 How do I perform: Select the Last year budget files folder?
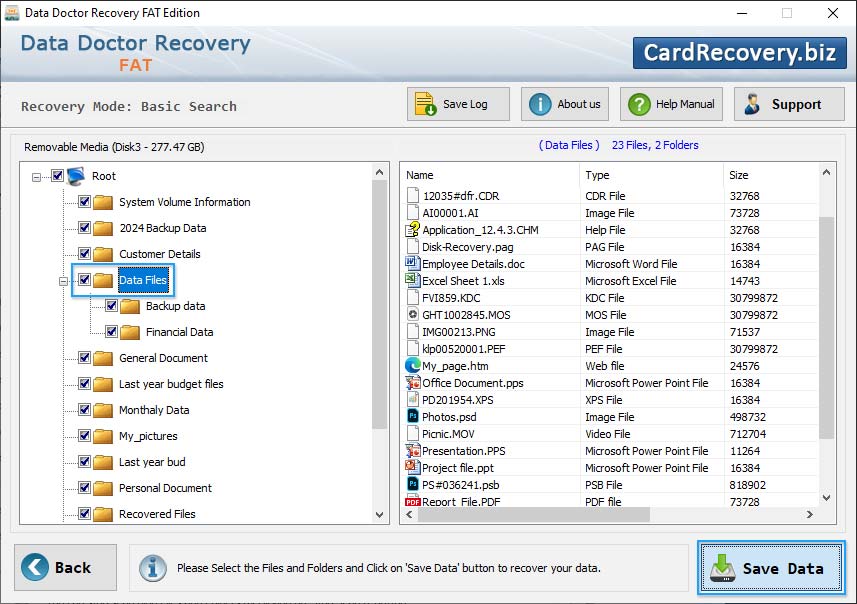tap(171, 384)
